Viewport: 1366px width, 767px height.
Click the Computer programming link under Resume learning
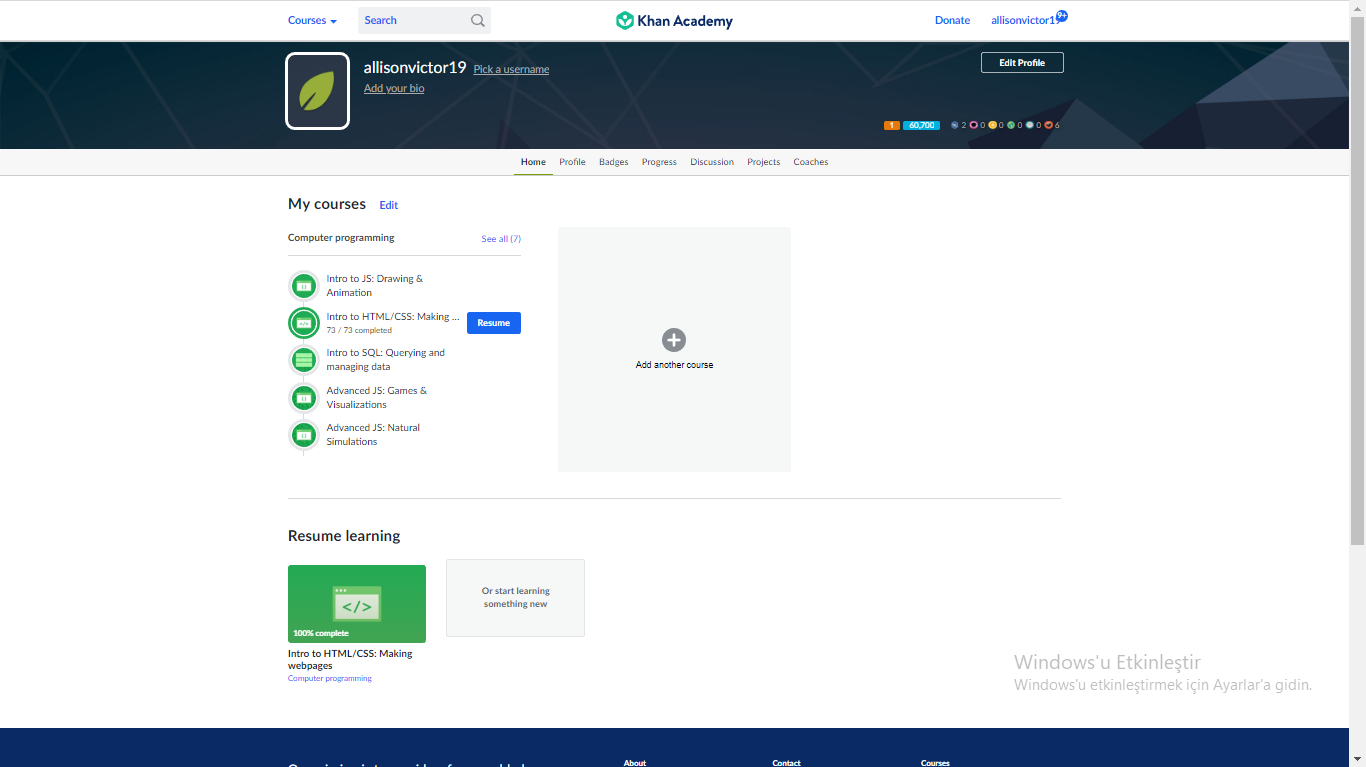(x=330, y=678)
